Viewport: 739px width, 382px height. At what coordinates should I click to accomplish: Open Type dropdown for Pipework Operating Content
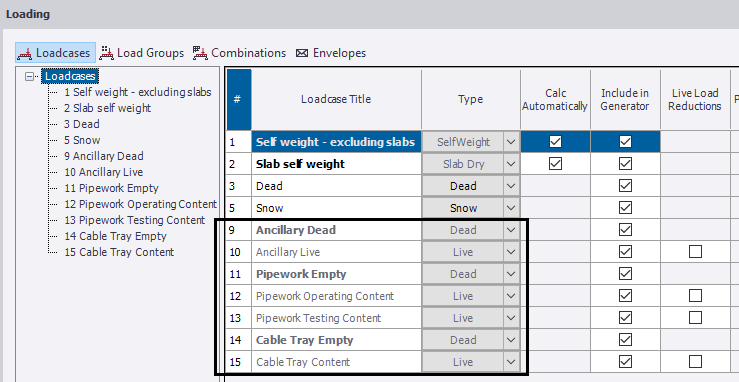pos(511,296)
